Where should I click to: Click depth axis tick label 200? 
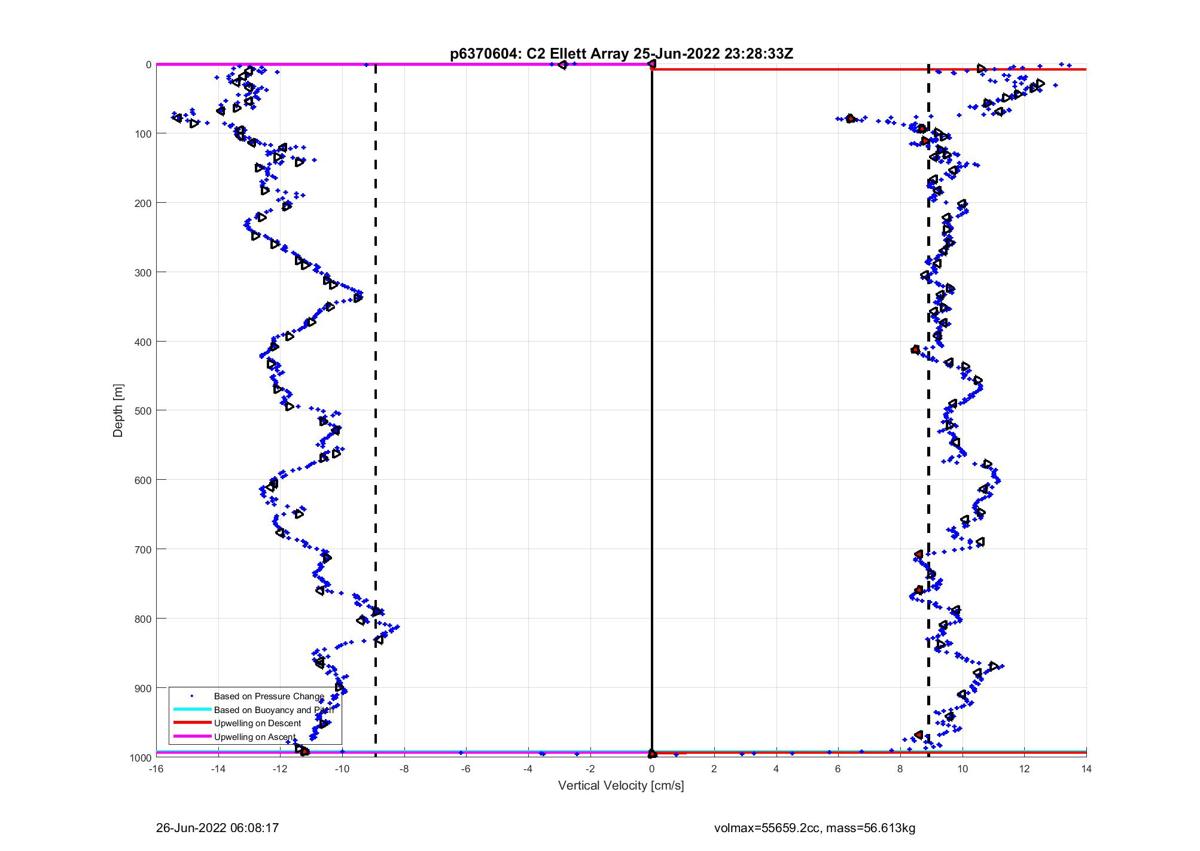coord(143,203)
